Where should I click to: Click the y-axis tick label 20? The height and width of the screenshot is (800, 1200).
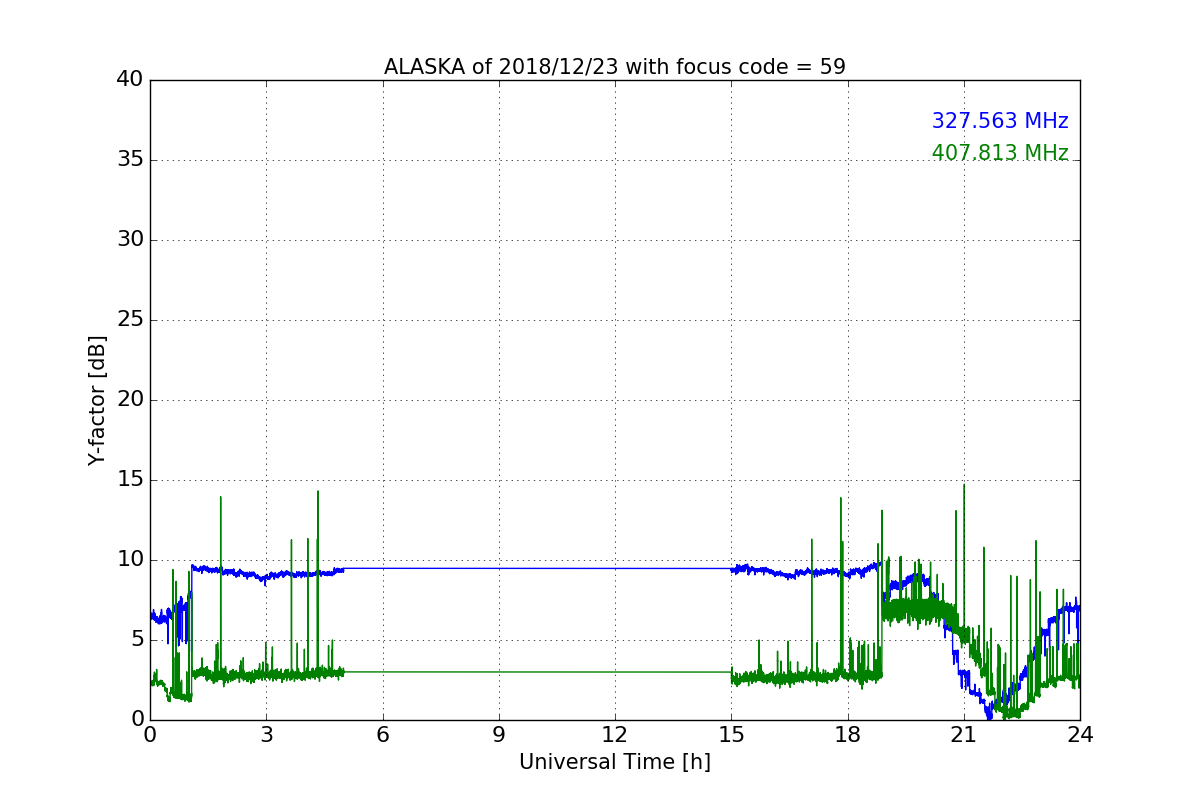[130, 400]
